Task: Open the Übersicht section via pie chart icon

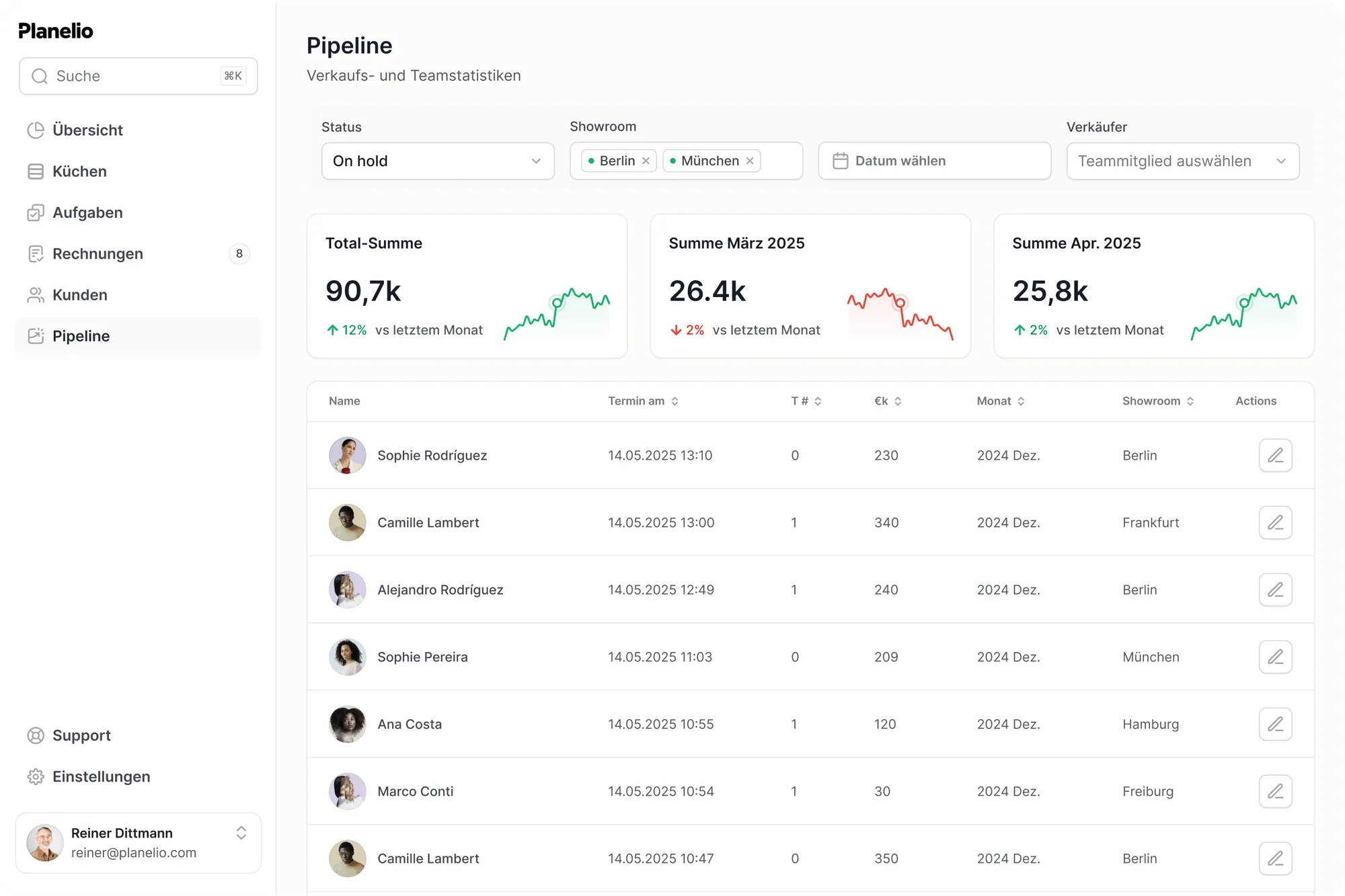Action: pos(36,130)
